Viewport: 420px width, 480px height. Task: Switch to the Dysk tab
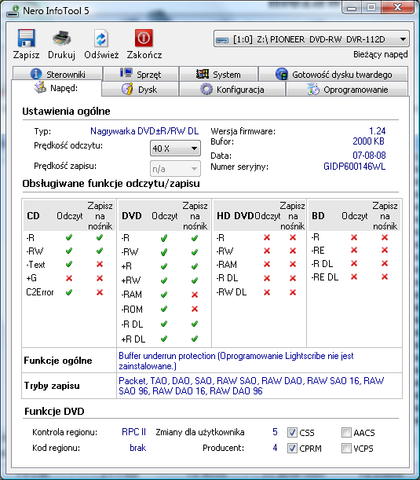pyautogui.click(x=140, y=89)
